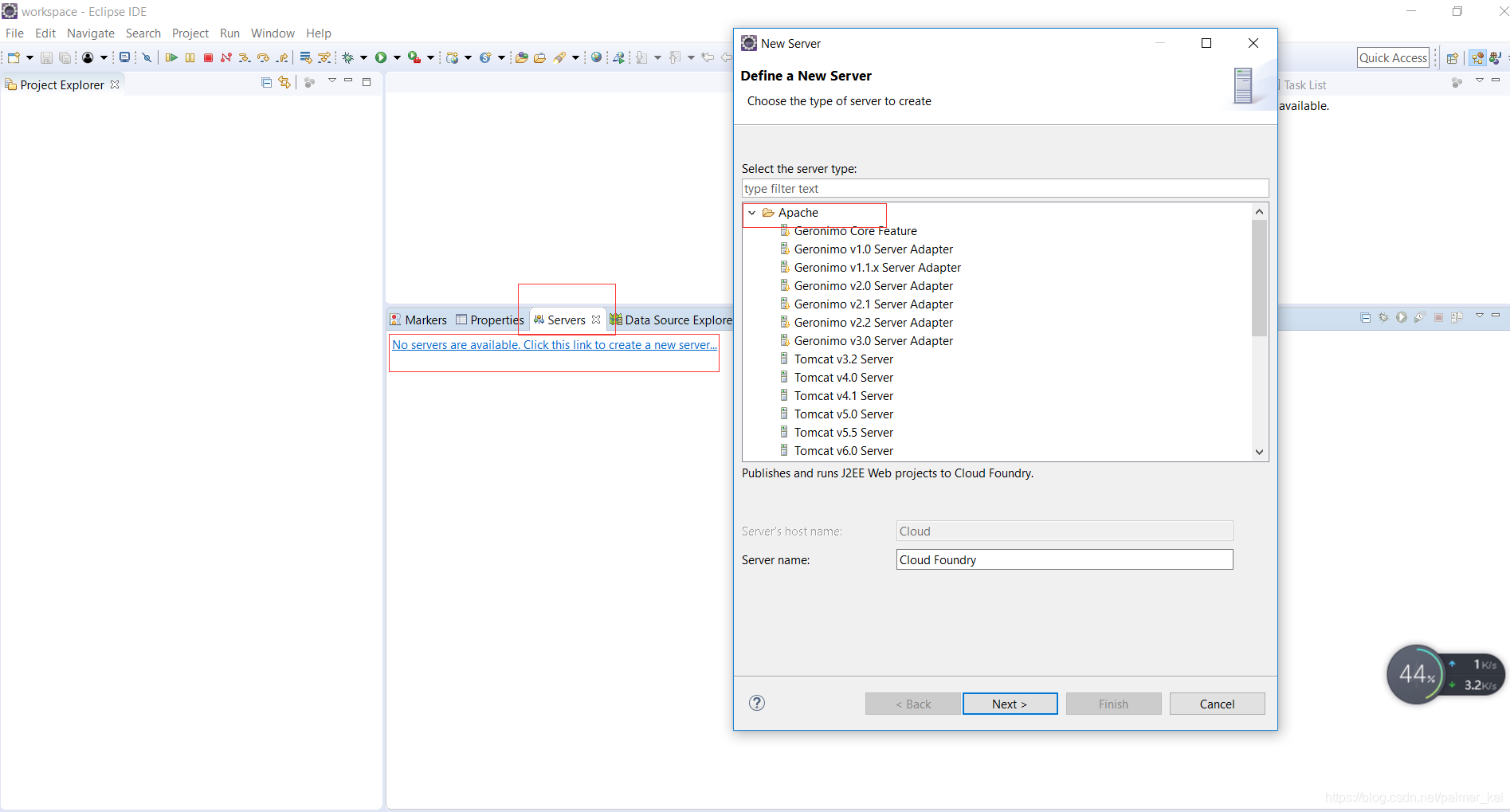Click the Drop To Frame toolbar icon
This screenshot has width=1510, height=812.
pos(306,57)
